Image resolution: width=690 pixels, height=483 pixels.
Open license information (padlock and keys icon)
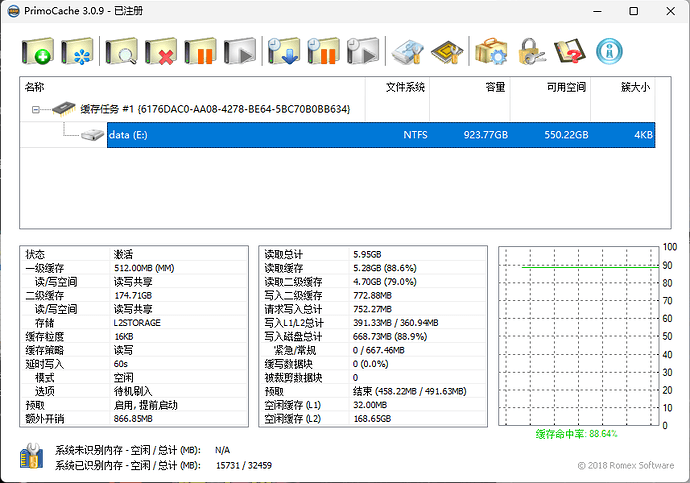click(x=532, y=51)
